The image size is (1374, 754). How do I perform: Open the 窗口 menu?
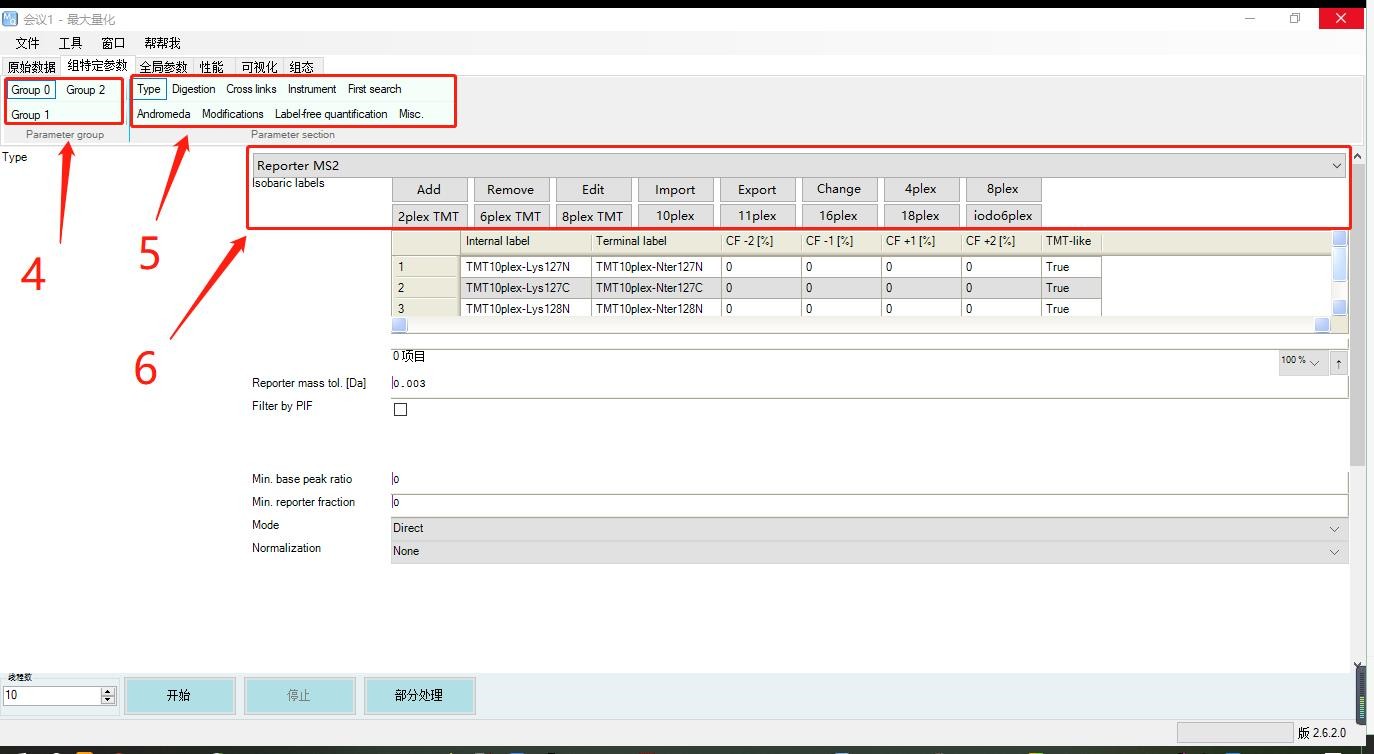pyautogui.click(x=113, y=43)
